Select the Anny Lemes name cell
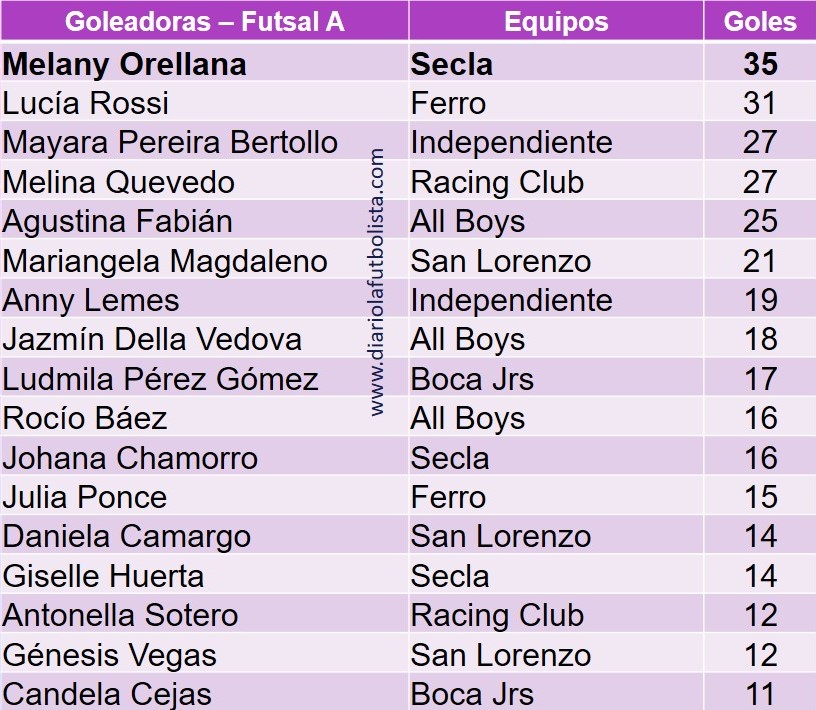816x710 pixels. [91, 300]
